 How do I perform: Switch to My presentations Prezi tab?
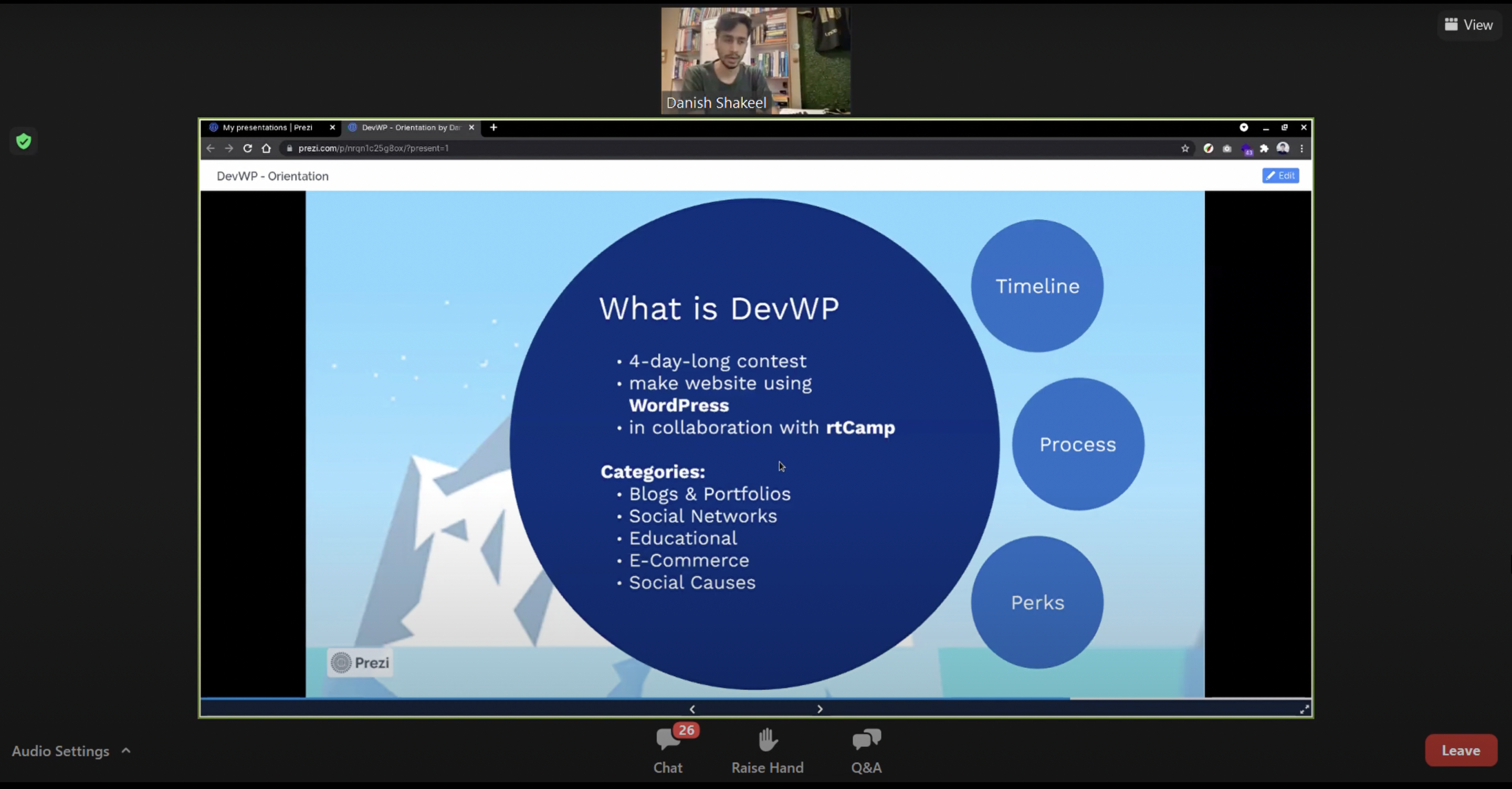(x=267, y=128)
